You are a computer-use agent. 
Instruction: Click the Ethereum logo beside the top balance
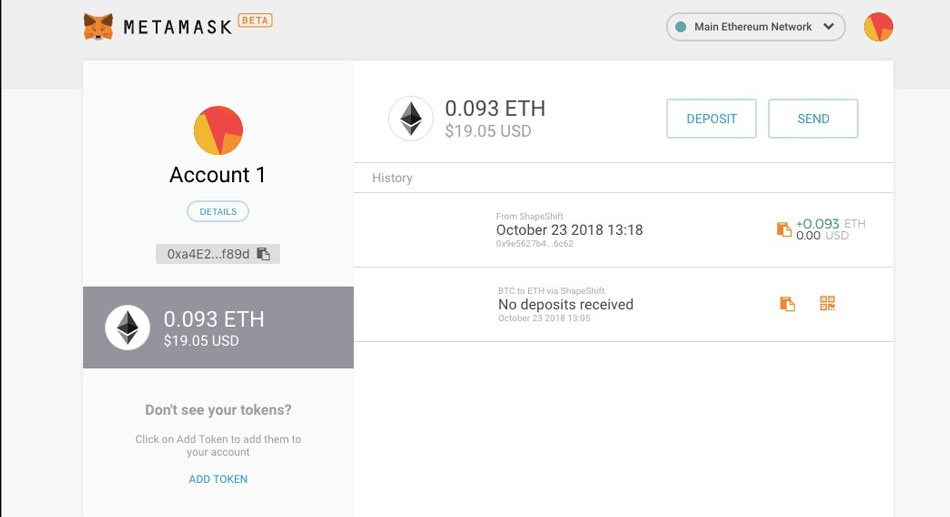(x=411, y=118)
